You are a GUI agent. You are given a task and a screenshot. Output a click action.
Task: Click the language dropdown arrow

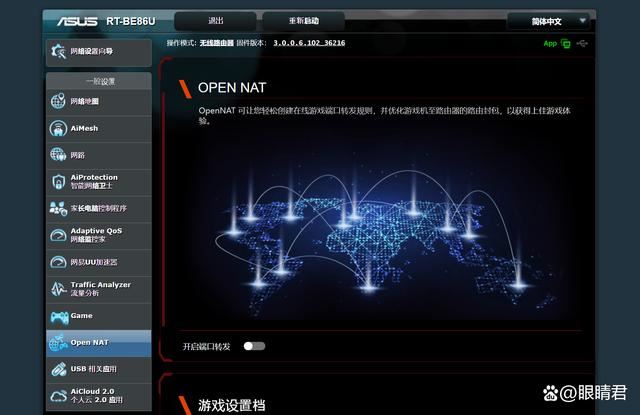pos(582,21)
